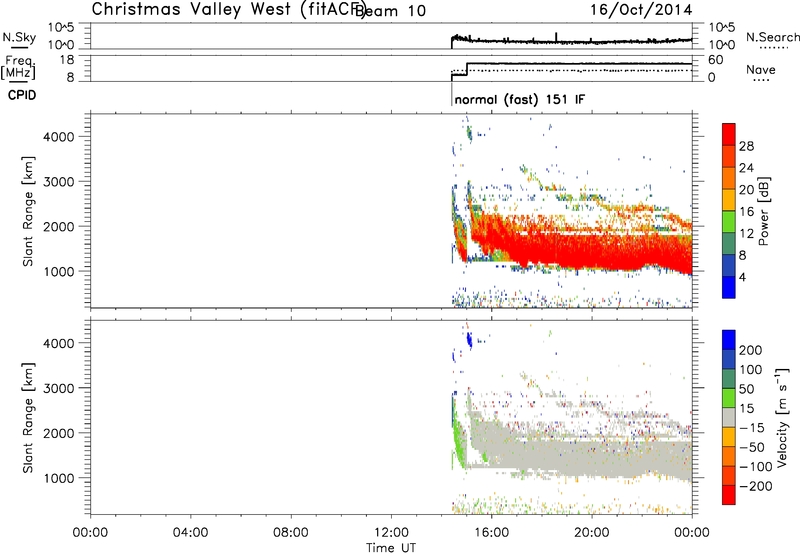
Task: Click the '60' label right of the frequency panel
Action: (x=716, y=60)
